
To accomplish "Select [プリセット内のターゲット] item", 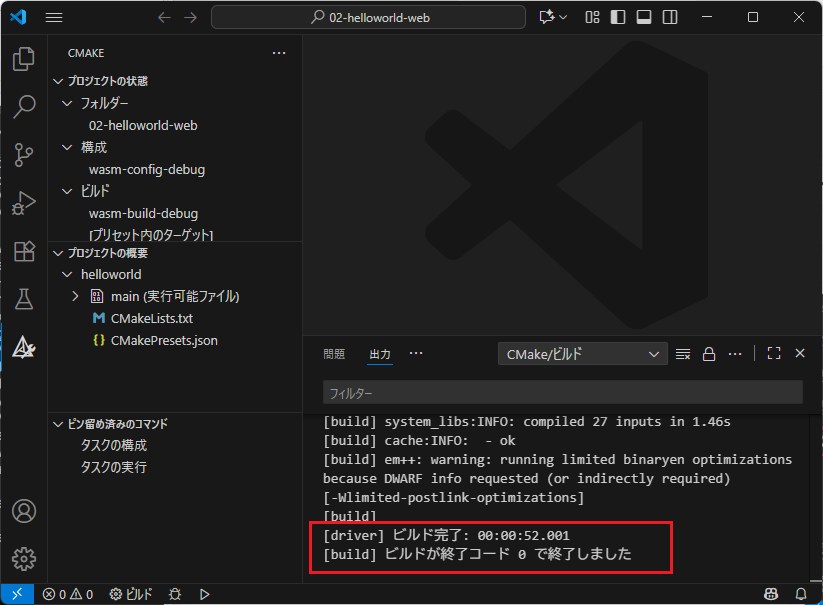I will tap(151, 235).
